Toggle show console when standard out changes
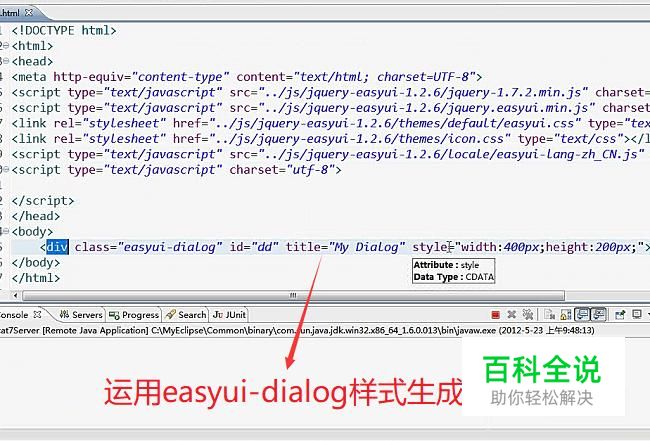The width and height of the screenshot is (650, 441). click(x=582, y=315)
